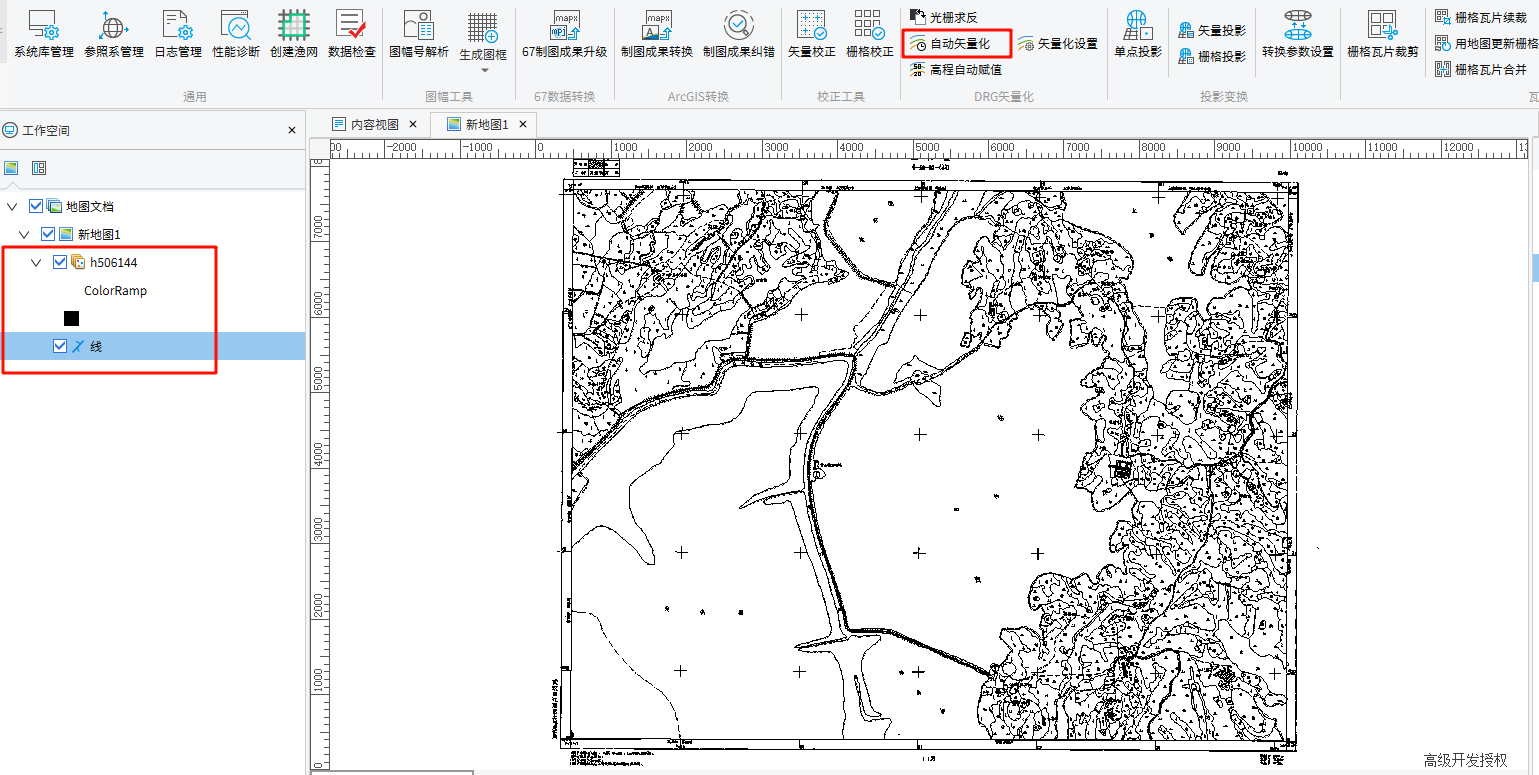Toggle visibility of 线 layer
Image resolution: width=1539 pixels, height=775 pixels.
pos(60,346)
